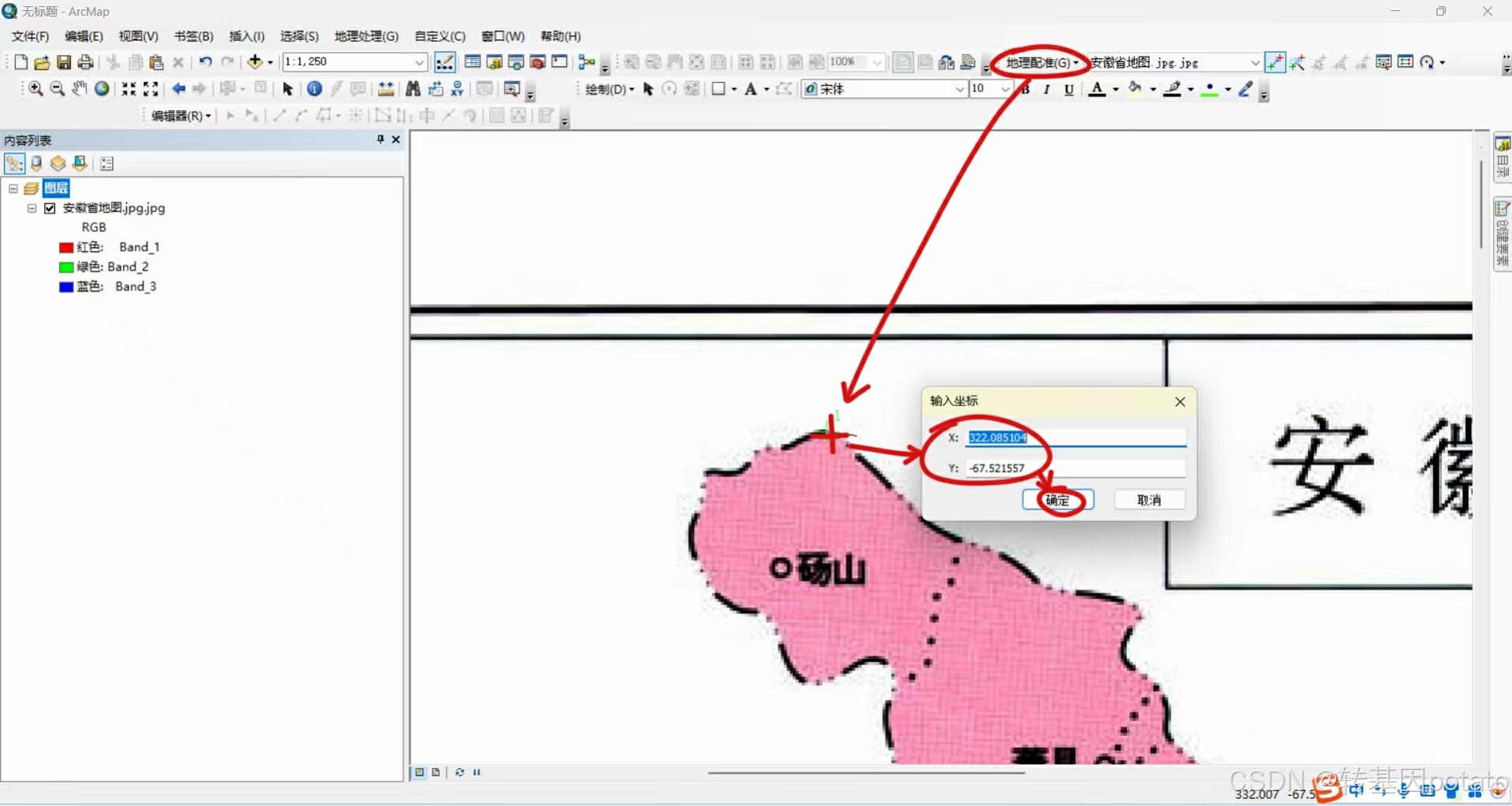1512x806 pixels.
Task: Open the Create Viewer Window tool
Action: [512, 89]
